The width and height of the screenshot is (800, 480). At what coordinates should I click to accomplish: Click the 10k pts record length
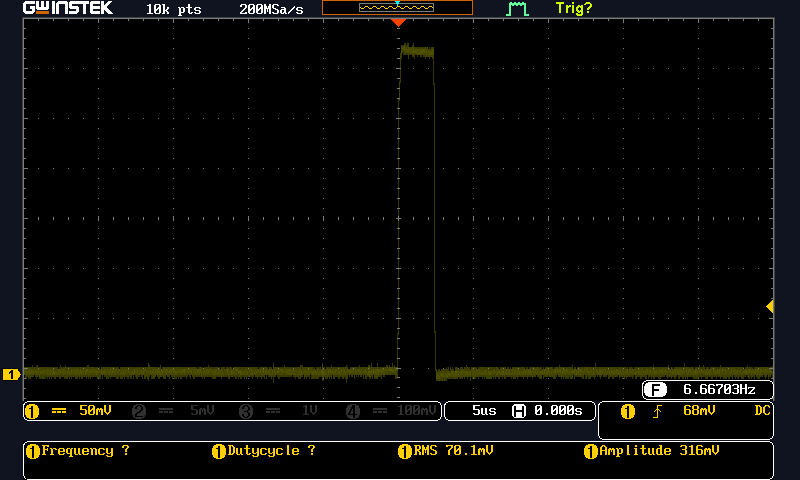pos(173,9)
